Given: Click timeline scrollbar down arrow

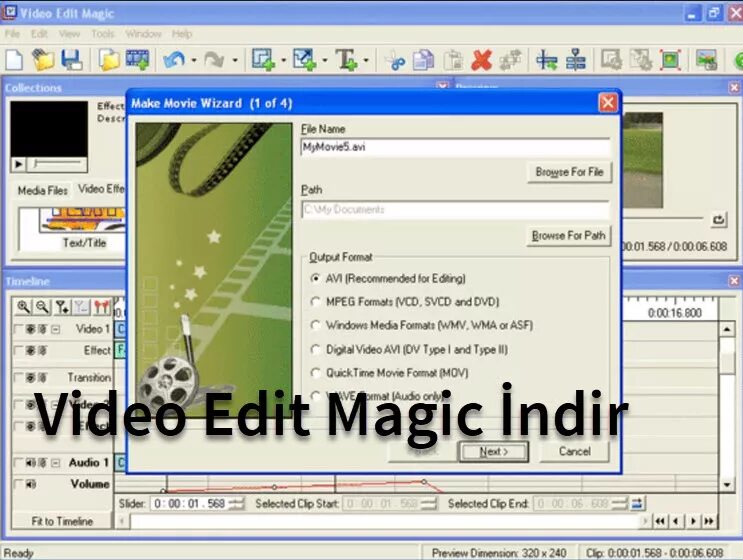Looking at the screenshot, I should 727,485.
